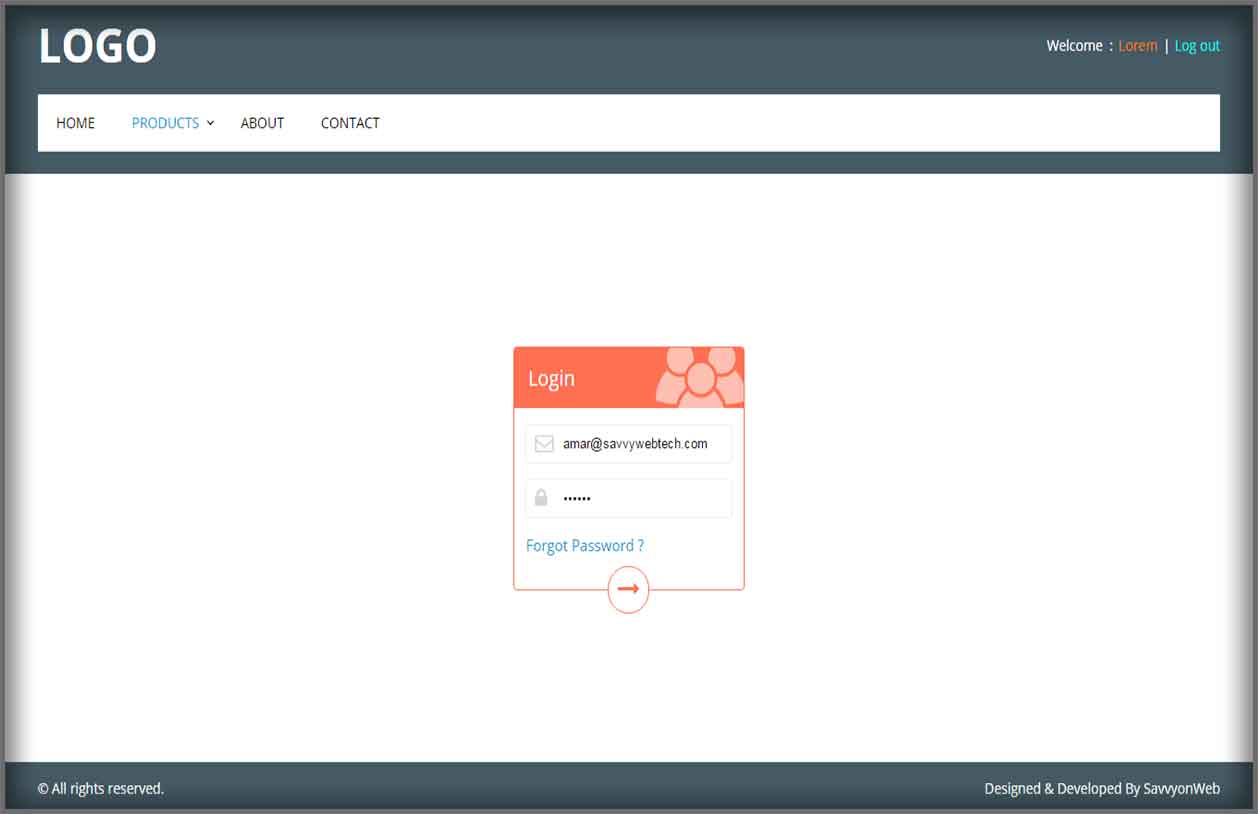The width and height of the screenshot is (1258, 814).
Task: Open the ABOUT menu item
Action: [x=262, y=123]
